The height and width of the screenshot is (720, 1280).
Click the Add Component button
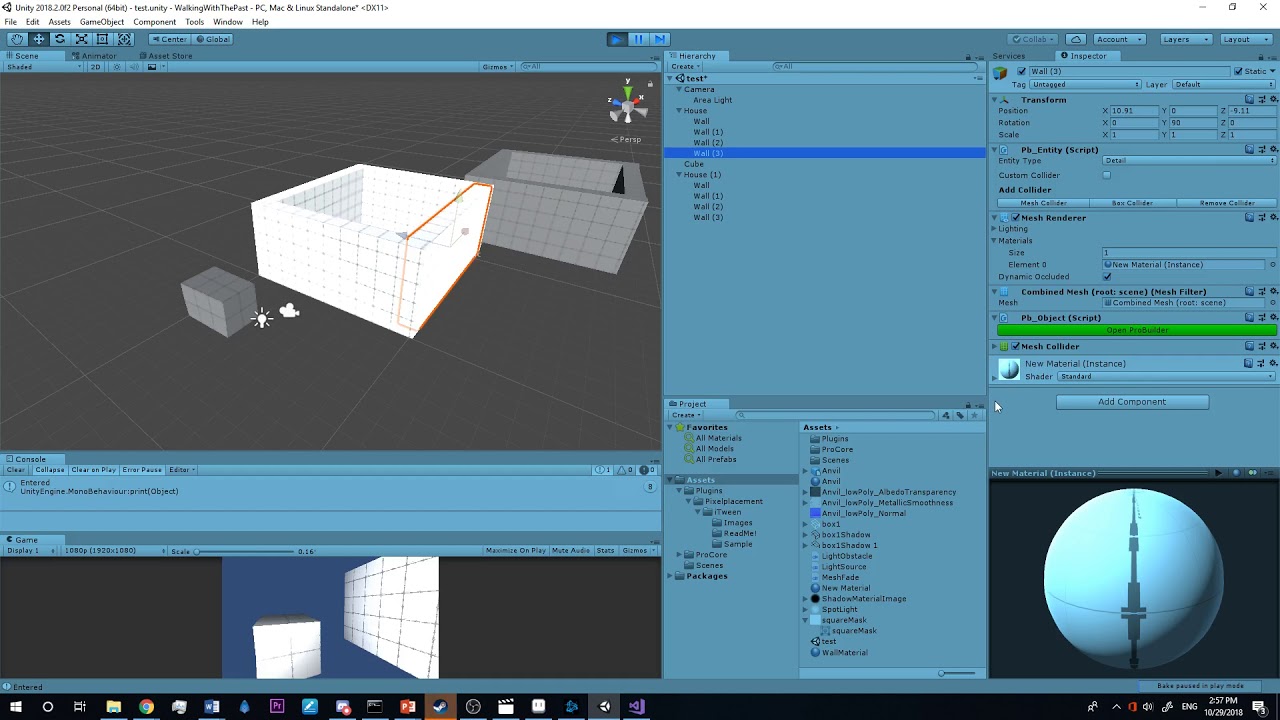coord(1131,401)
